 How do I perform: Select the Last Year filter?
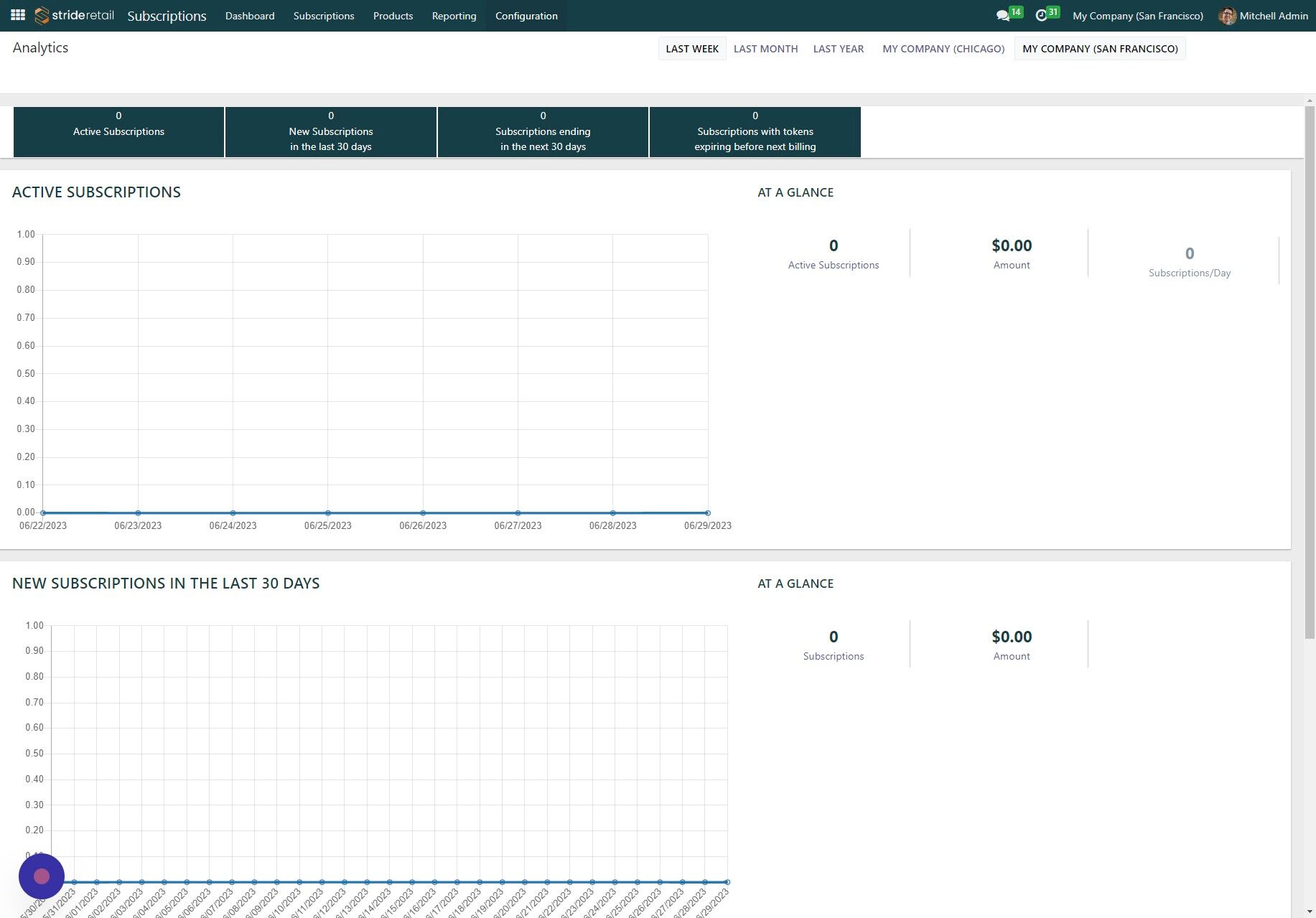point(838,49)
